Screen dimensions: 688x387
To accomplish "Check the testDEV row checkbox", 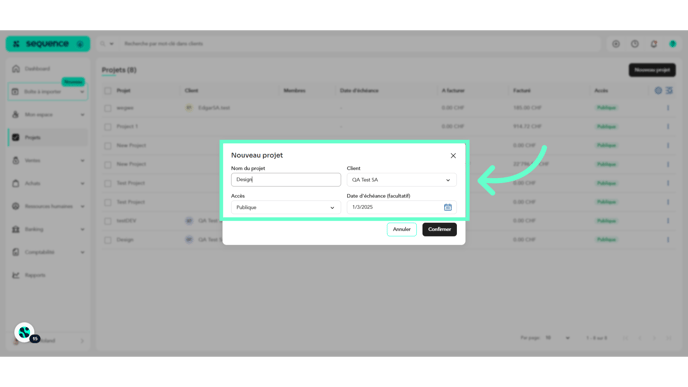I will coord(108,221).
